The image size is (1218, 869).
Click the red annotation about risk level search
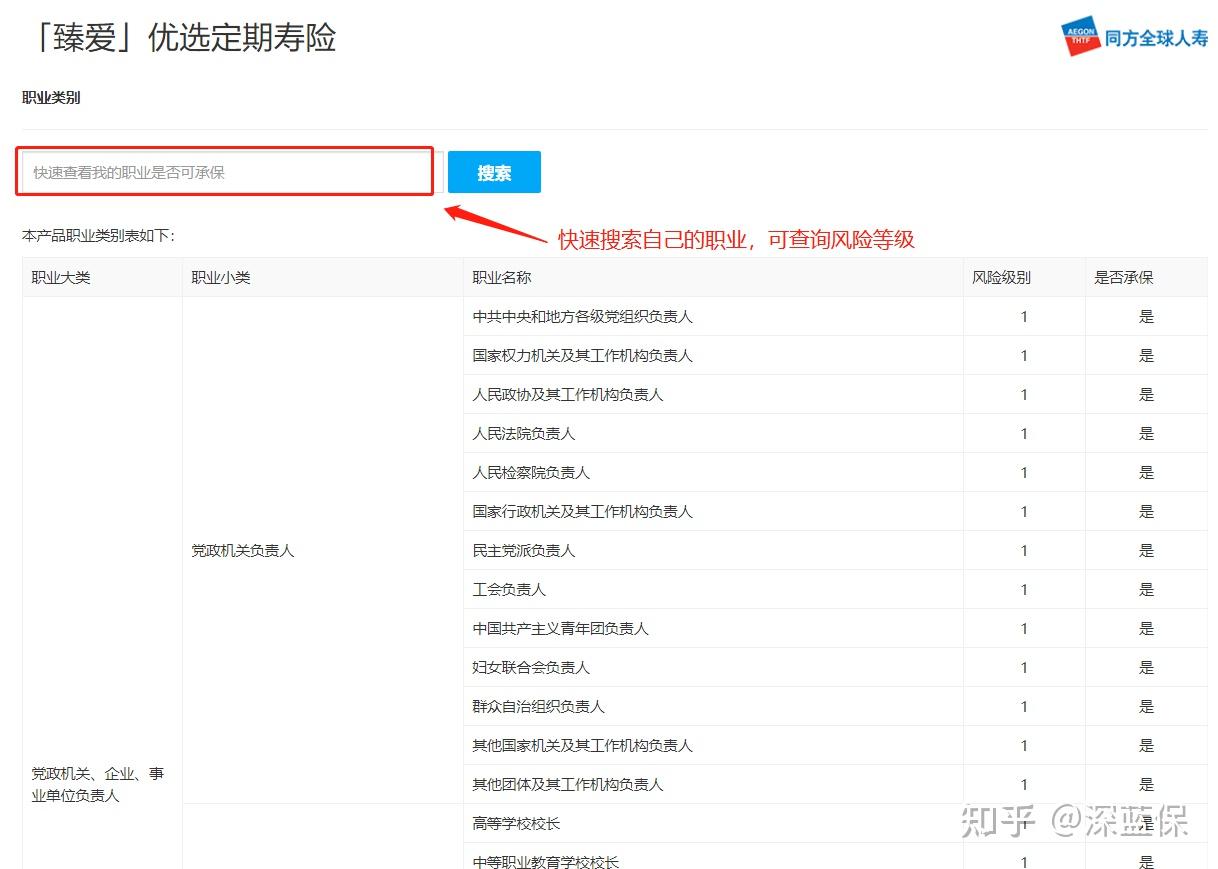click(737, 240)
